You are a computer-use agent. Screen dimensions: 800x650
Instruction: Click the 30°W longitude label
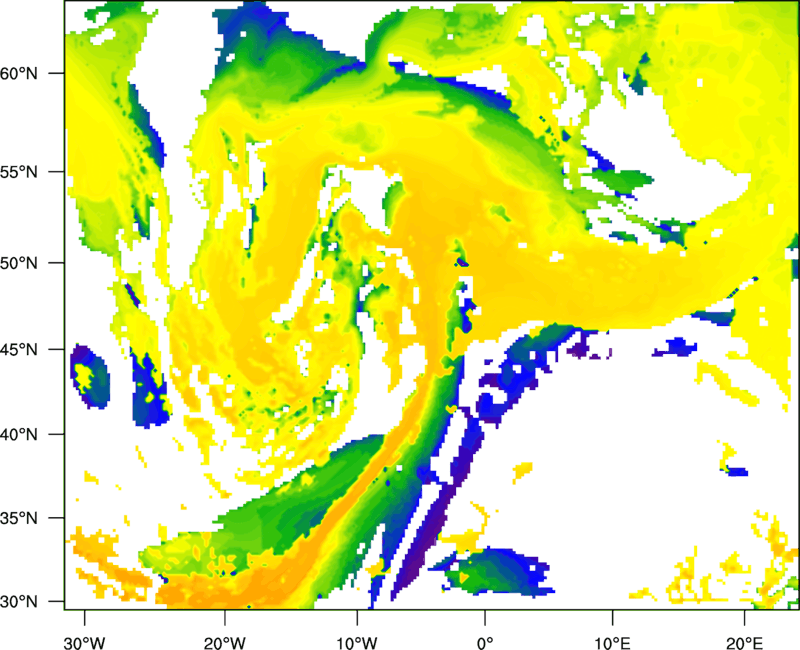click(85, 643)
